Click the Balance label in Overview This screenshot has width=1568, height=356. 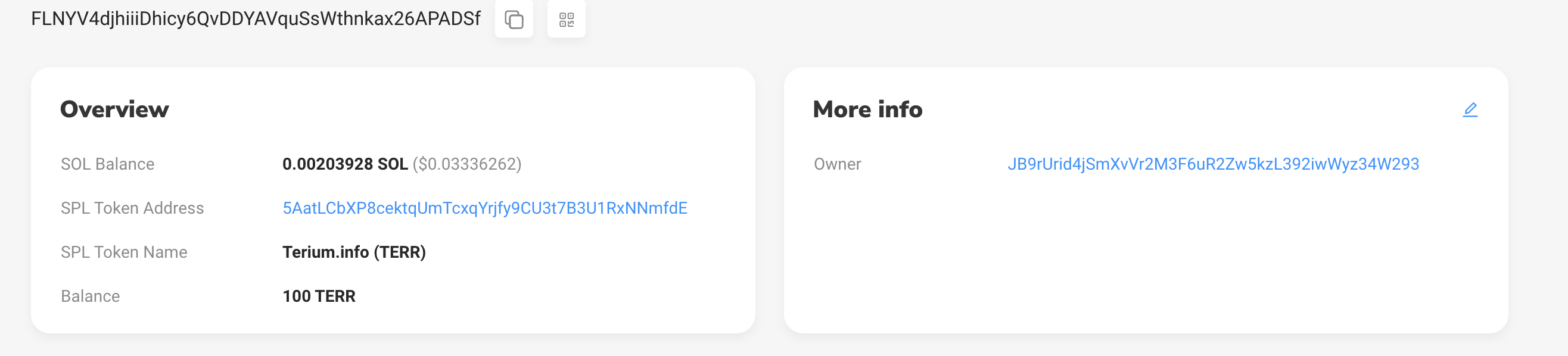click(90, 296)
